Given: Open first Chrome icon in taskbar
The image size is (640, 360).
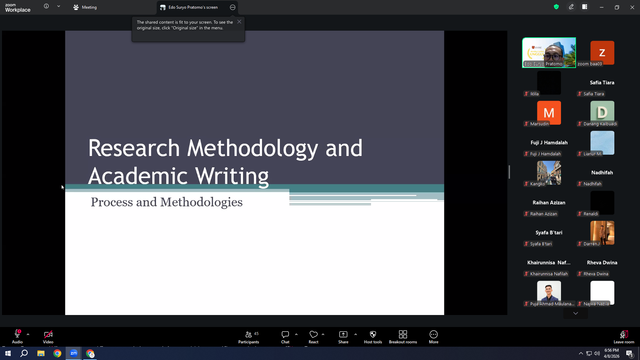Looking at the screenshot, I should click(57, 353).
